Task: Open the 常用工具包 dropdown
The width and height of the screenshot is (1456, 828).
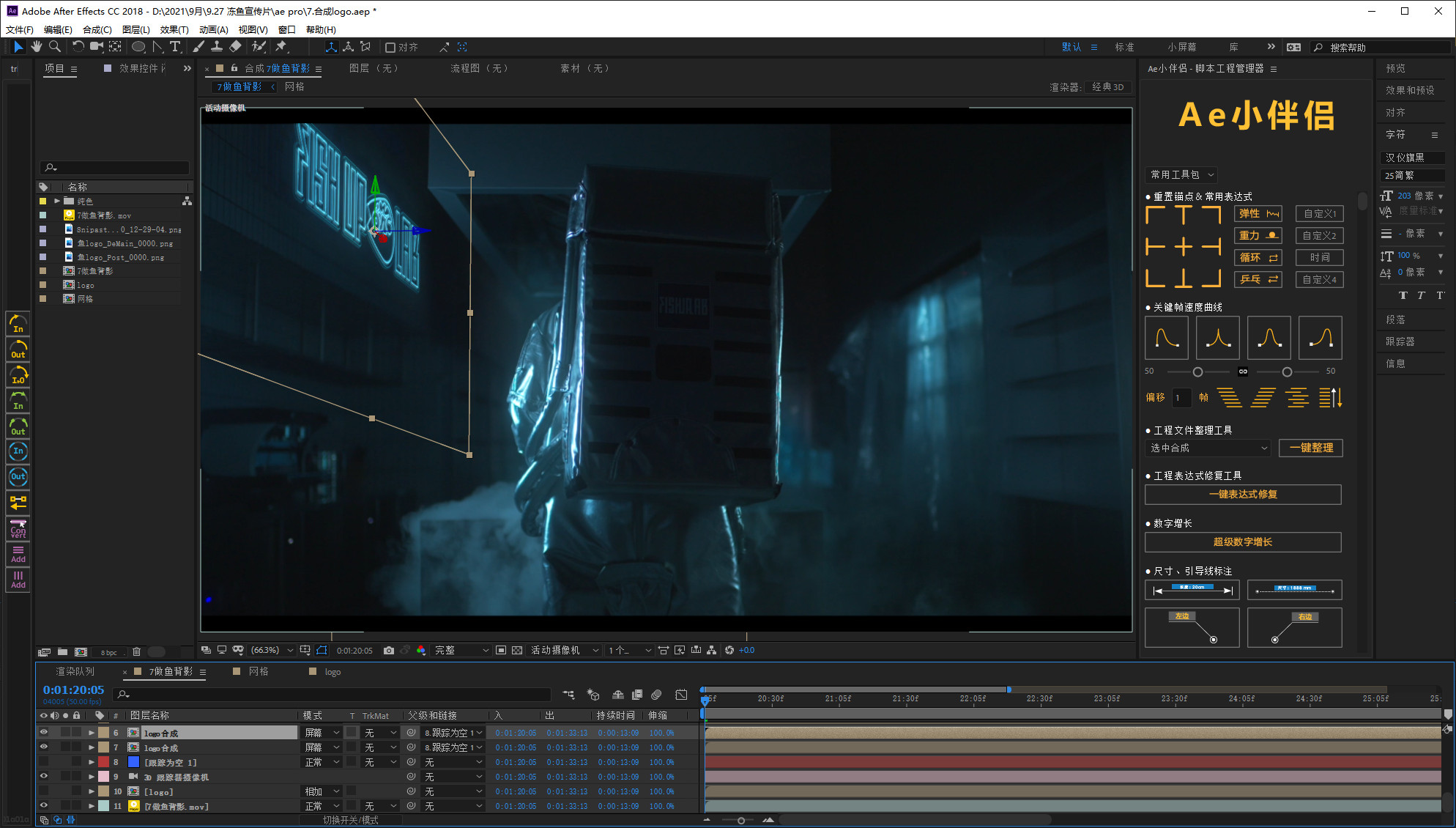Action: pyautogui.click(x=1181, y=174)
